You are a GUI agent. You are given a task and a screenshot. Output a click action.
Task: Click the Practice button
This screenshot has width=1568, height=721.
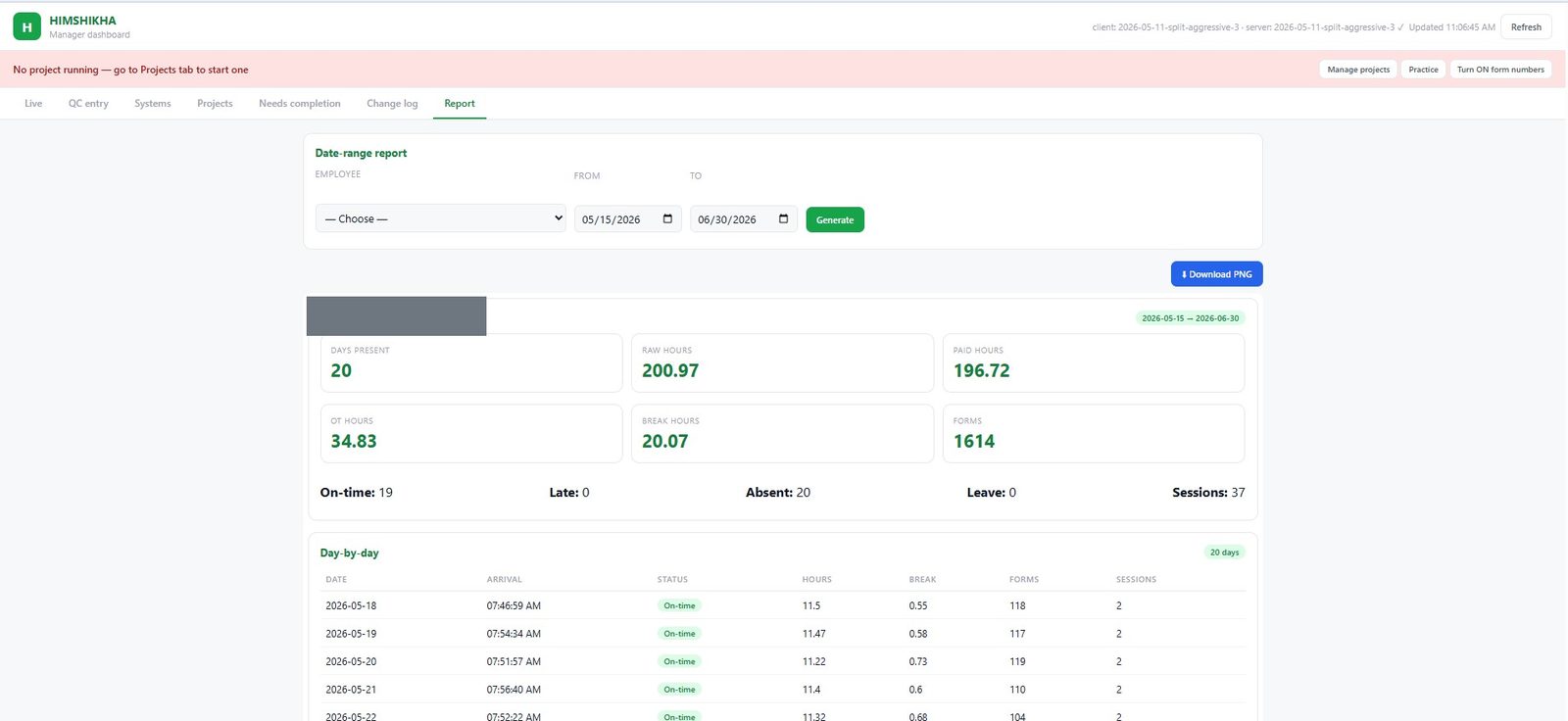tap(1423, 70)
